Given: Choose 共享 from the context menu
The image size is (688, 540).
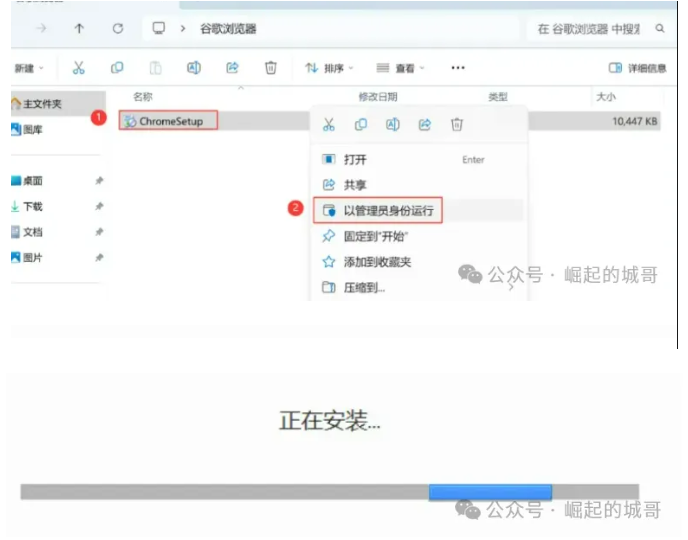Looking at the screenshot, I should [x=419, y=185].
